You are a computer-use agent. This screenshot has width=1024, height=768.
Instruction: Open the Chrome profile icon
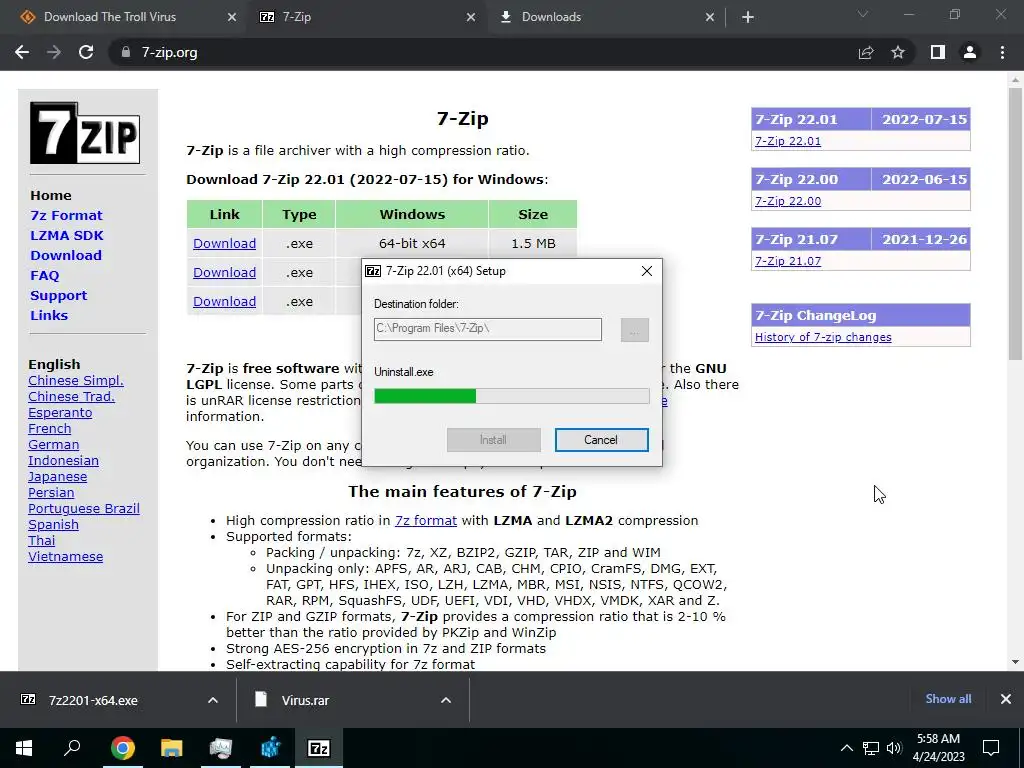pos(970,52)
